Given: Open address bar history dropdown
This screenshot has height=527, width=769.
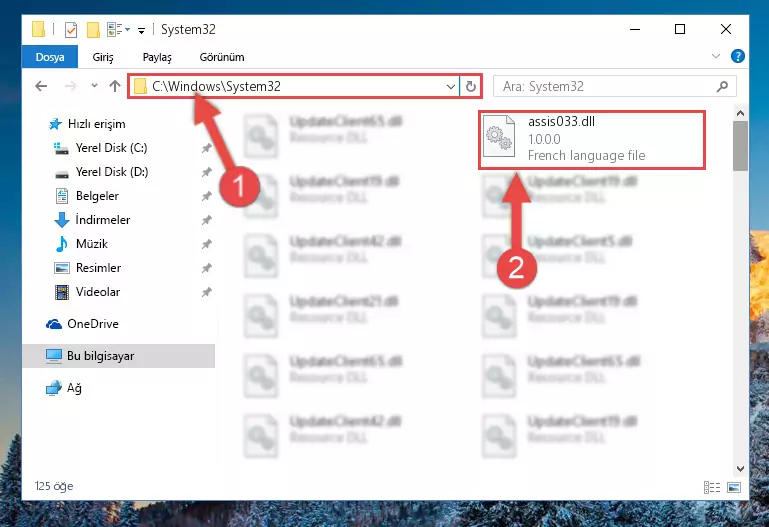Looking at the screenshot, I should click(x=451, y=87).
